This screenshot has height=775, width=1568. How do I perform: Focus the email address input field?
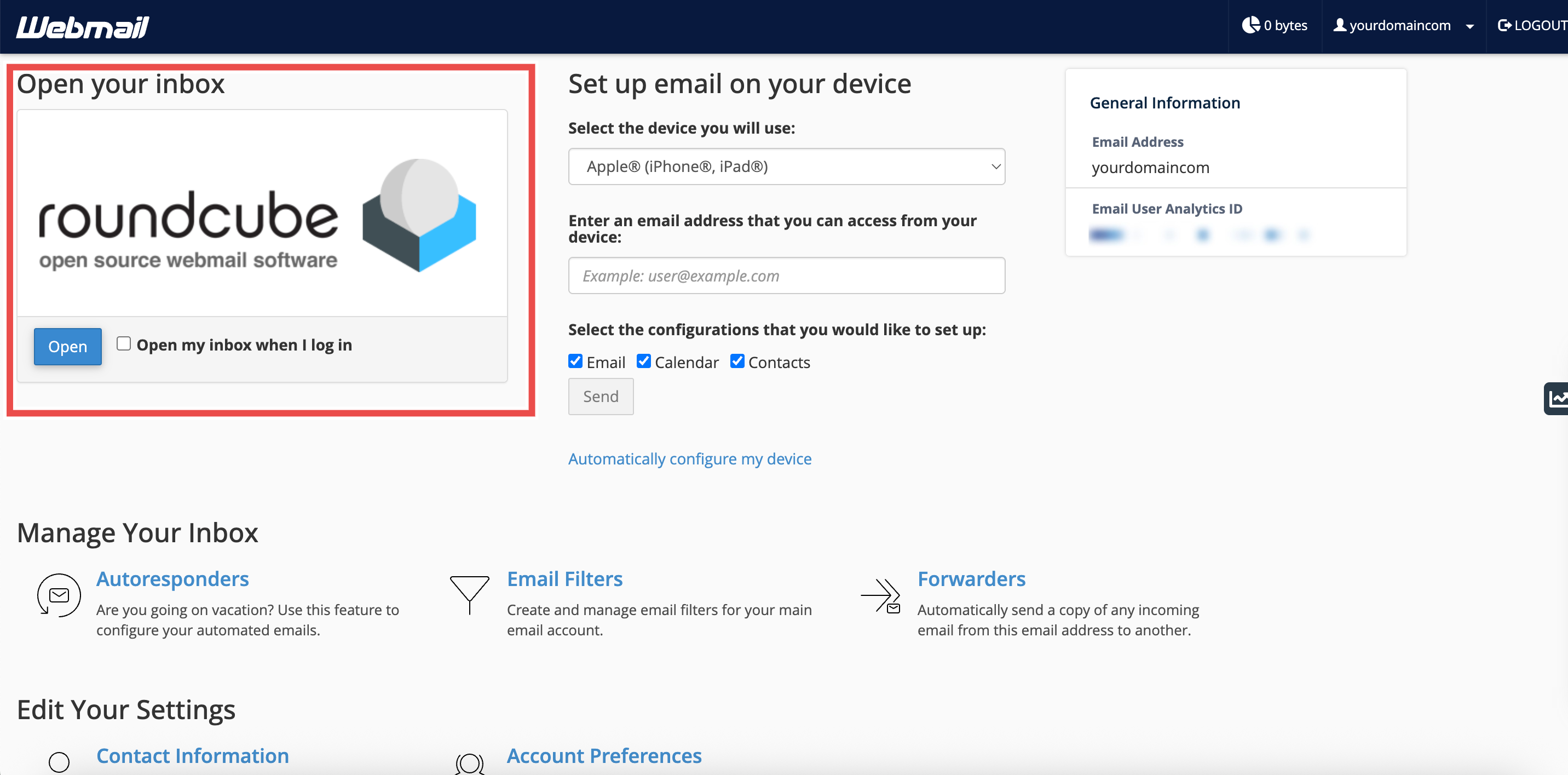pos(786,276)
